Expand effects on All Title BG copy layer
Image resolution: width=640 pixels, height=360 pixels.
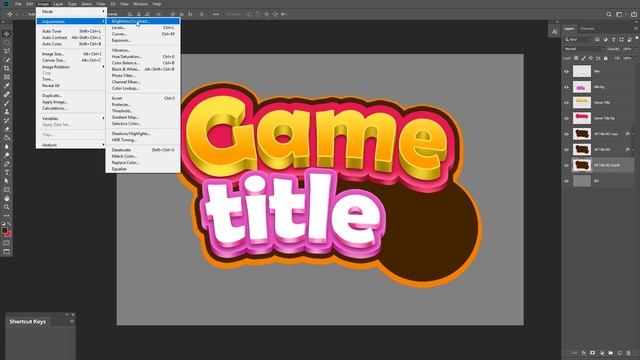tap(633, 134)
